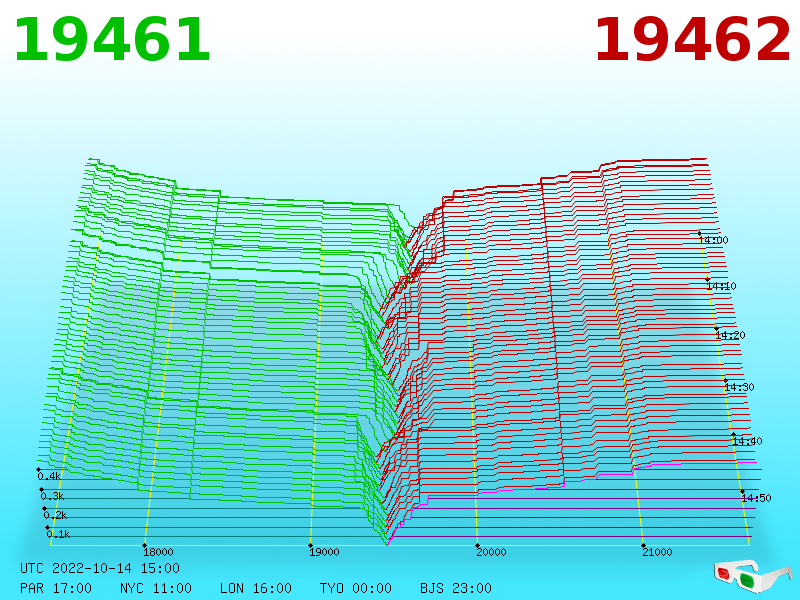Click the BJS 23:00 time label

tap(456, 588)
